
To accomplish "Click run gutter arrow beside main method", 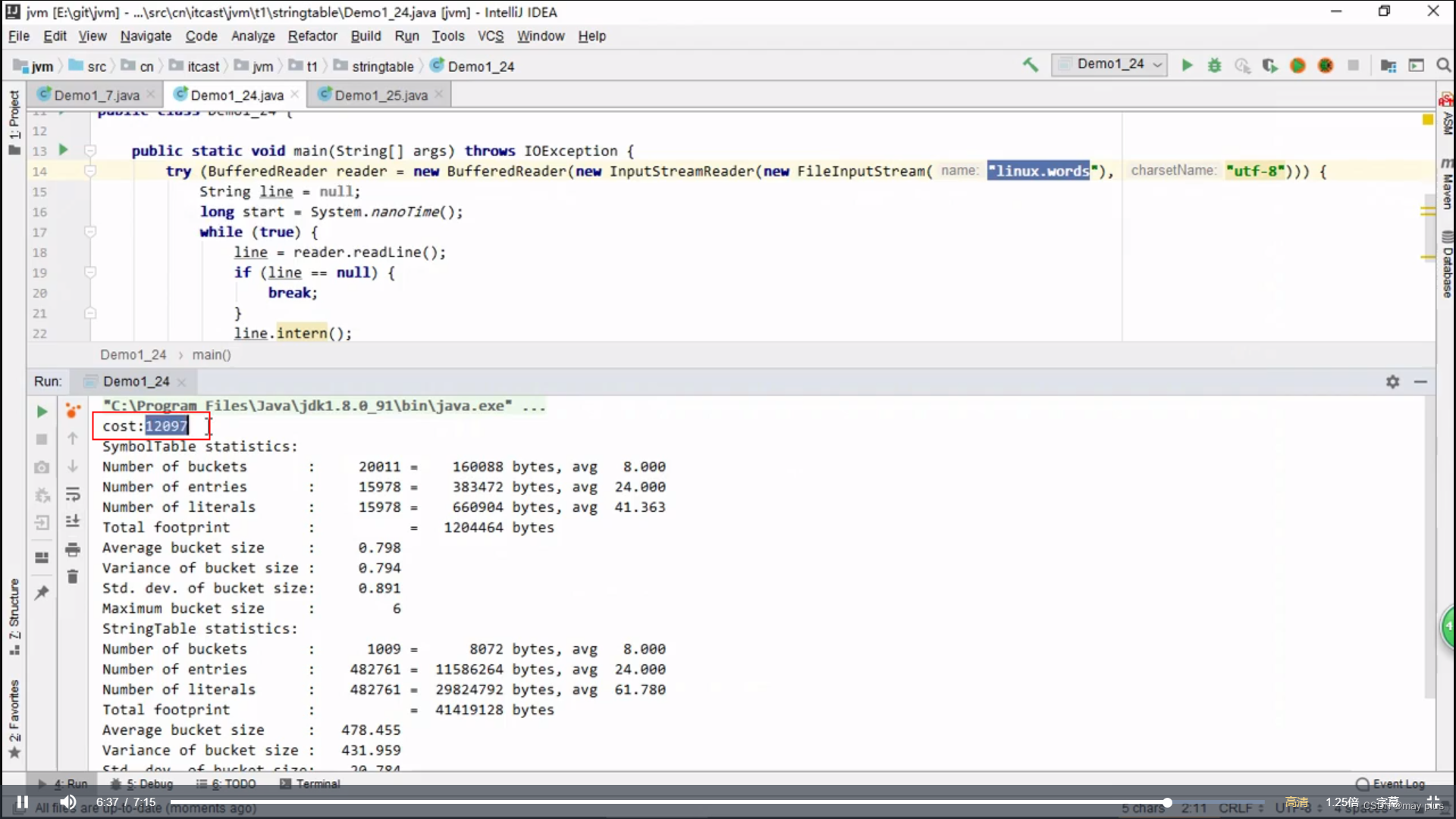I will pos(64,150).
